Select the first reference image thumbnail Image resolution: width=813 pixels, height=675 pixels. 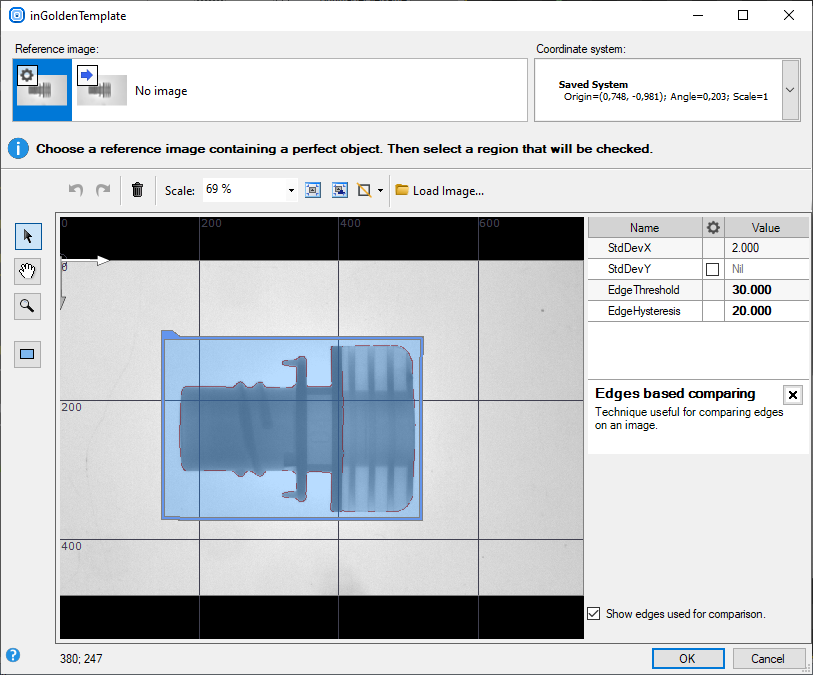(43, 90)
